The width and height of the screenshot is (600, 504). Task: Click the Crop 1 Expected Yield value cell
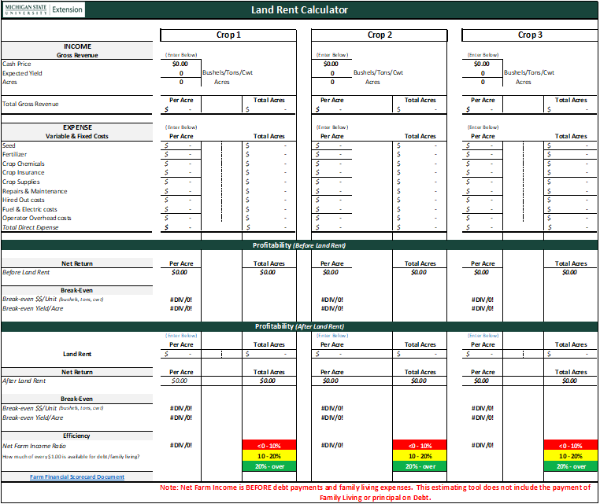(x=180, y=73)
